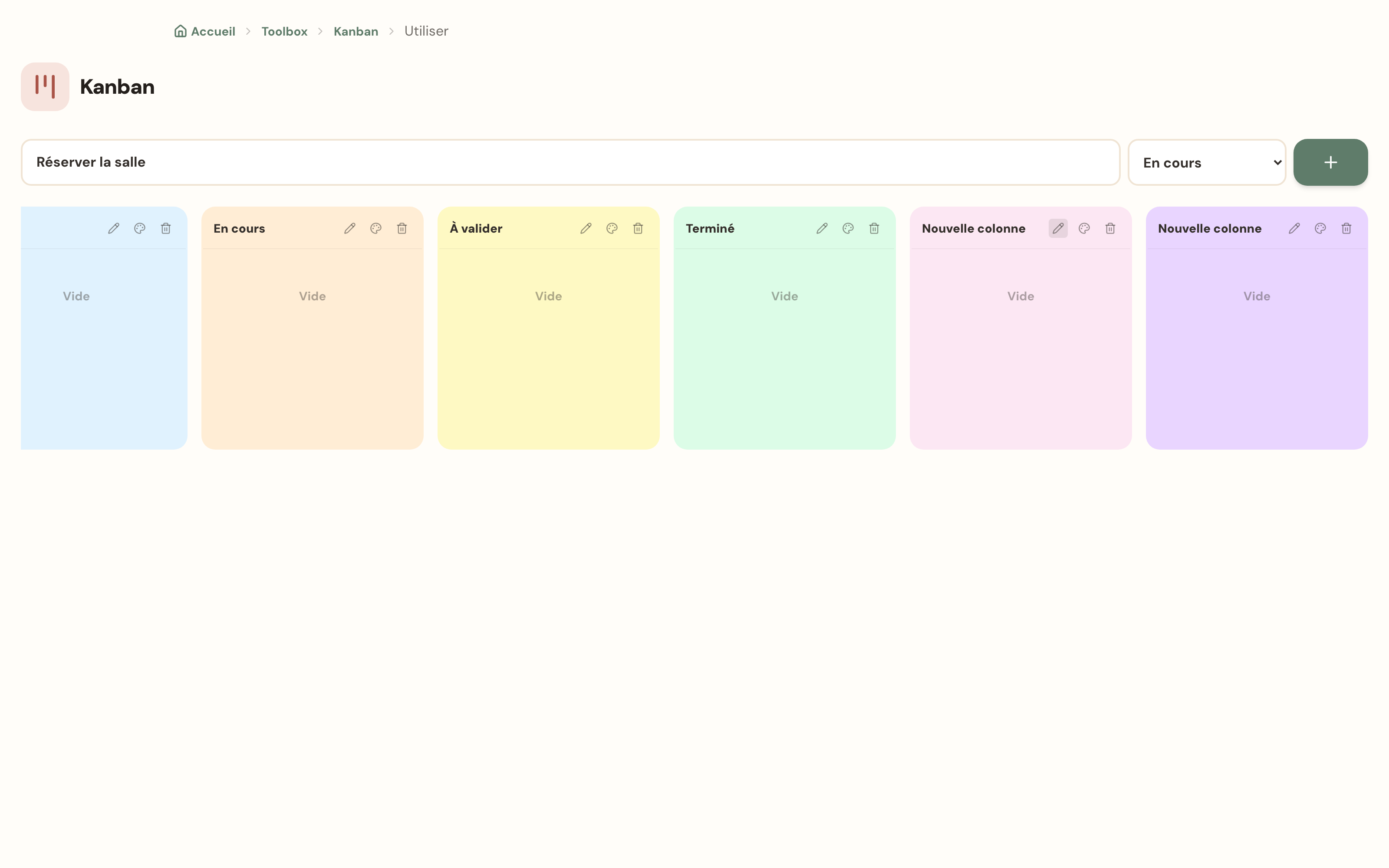Screen dimensions: 1389x868
Task: Click the Kanban app logo icon
Action: point(45,87)
